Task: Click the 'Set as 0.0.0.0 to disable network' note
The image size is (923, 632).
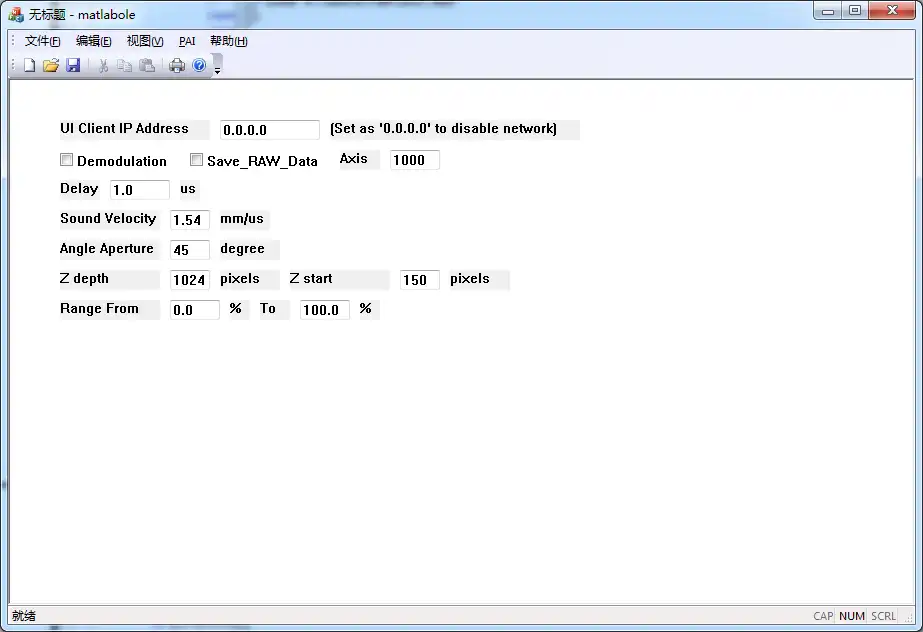Action: (443, 129)
